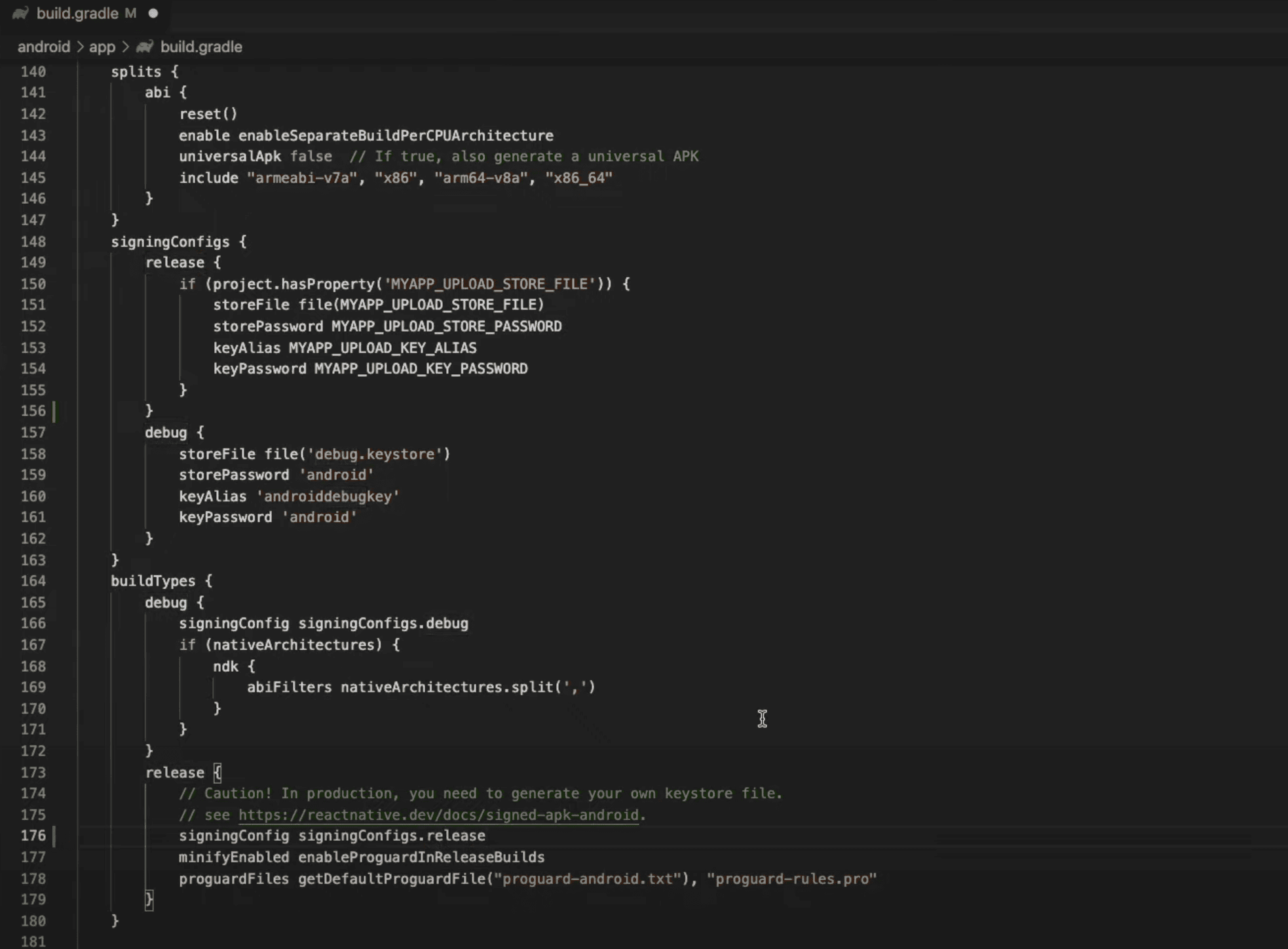Select the modified 'M' indicator on the tab
1288x949 pixels.
(x=130, y=13)
